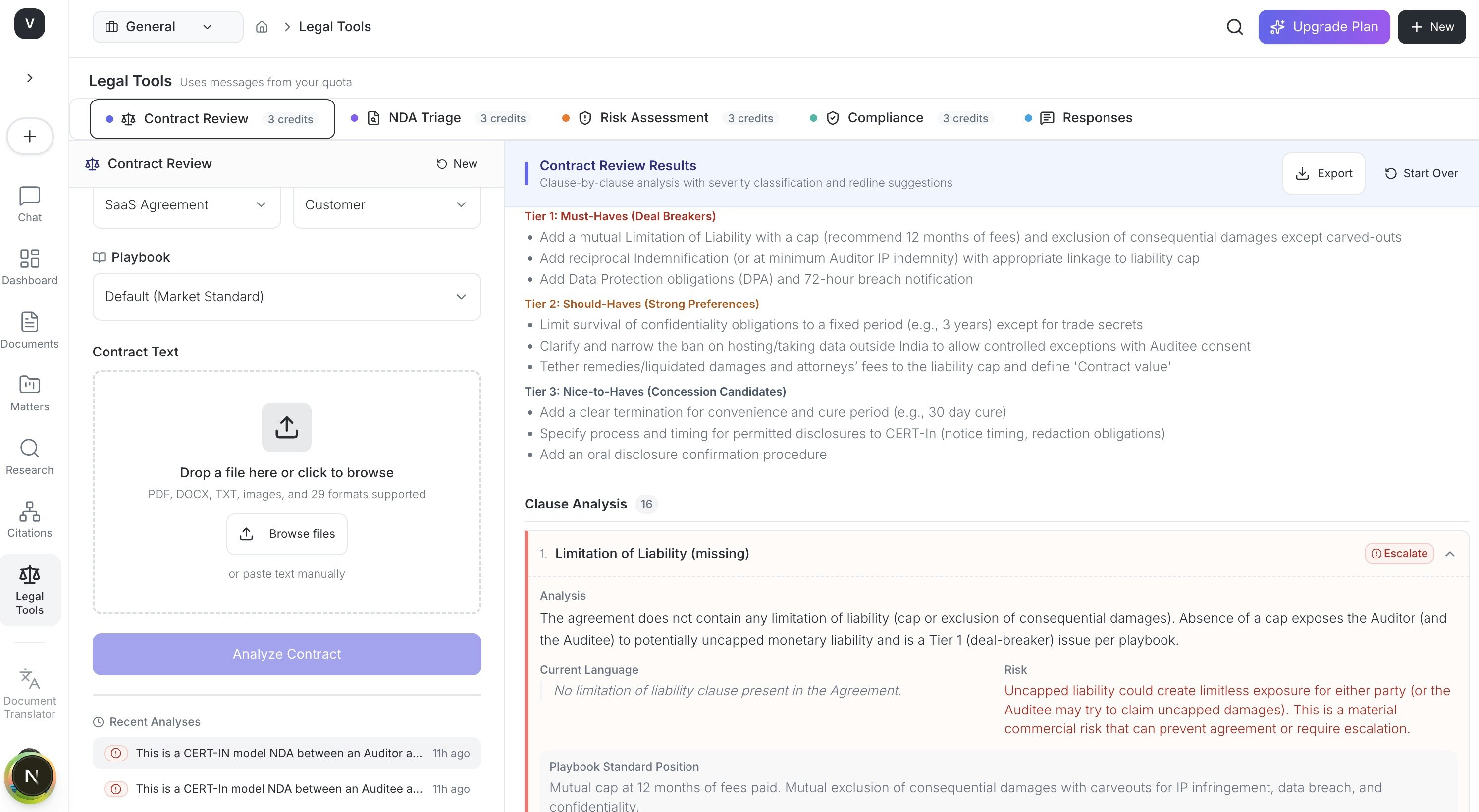Expand the sidebar with the arrow
Image resolution: width=1479 pixels, height=812 pixels.
pos(30,78)
